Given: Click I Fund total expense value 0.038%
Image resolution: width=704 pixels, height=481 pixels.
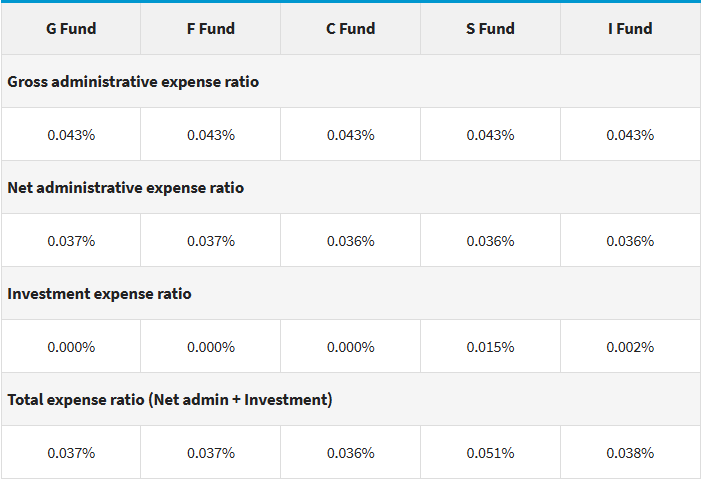Looking at the screenshot, I should click(630, 453).
